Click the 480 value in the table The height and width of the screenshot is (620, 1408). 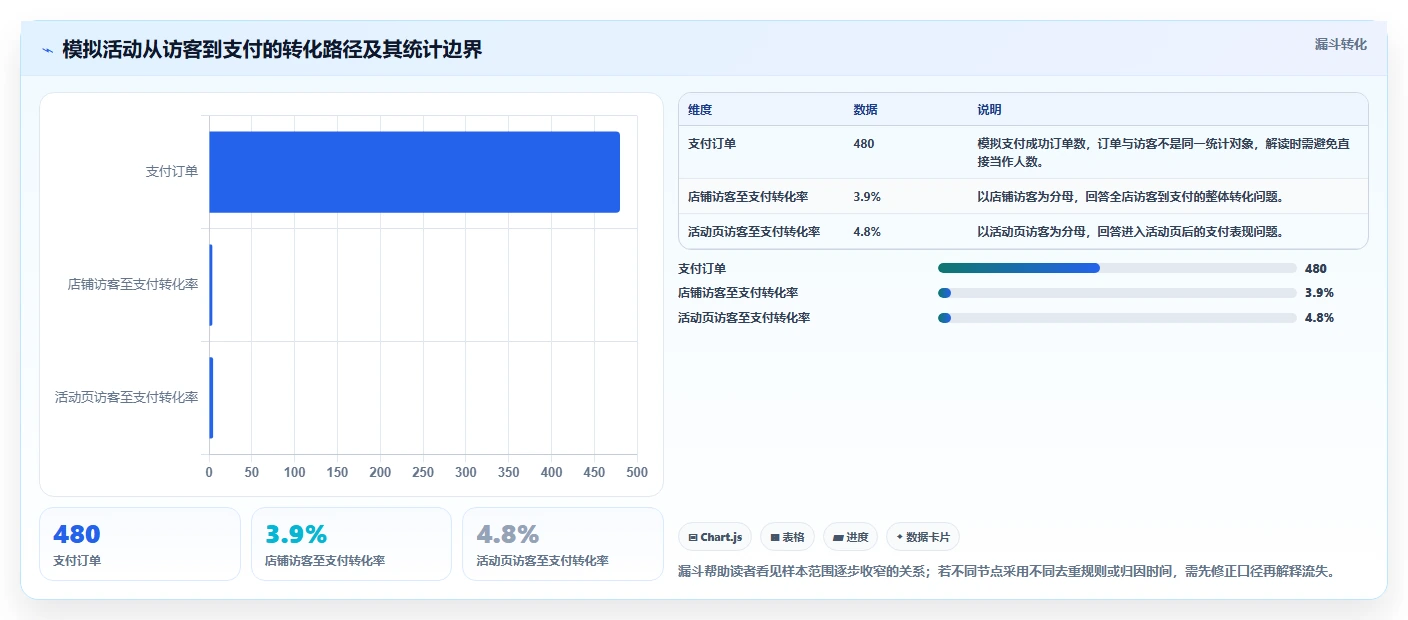click(x=864, y=144)
